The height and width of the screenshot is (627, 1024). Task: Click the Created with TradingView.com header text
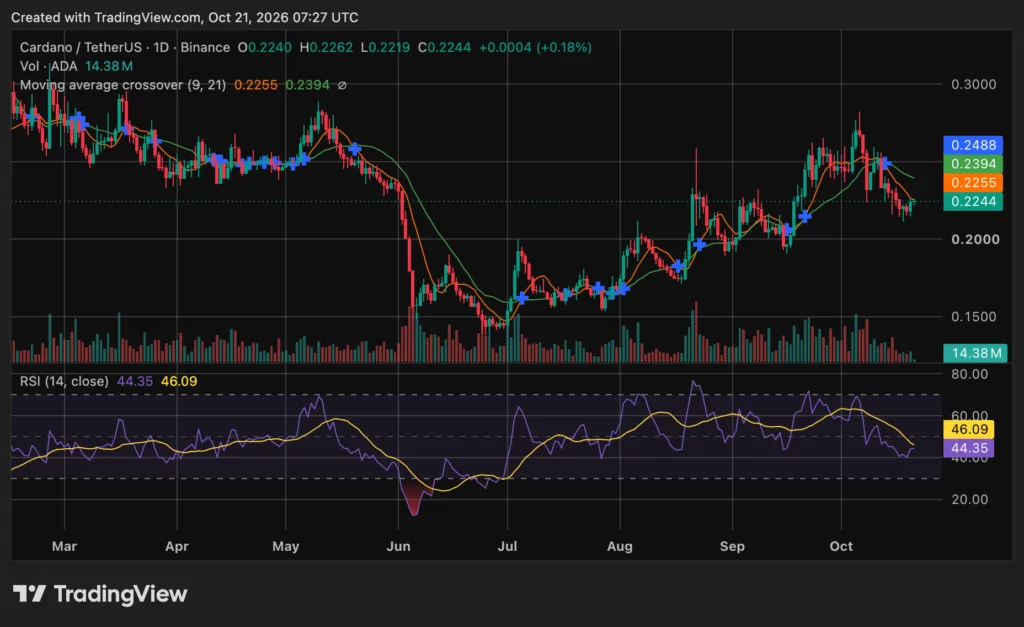(185, 18)
